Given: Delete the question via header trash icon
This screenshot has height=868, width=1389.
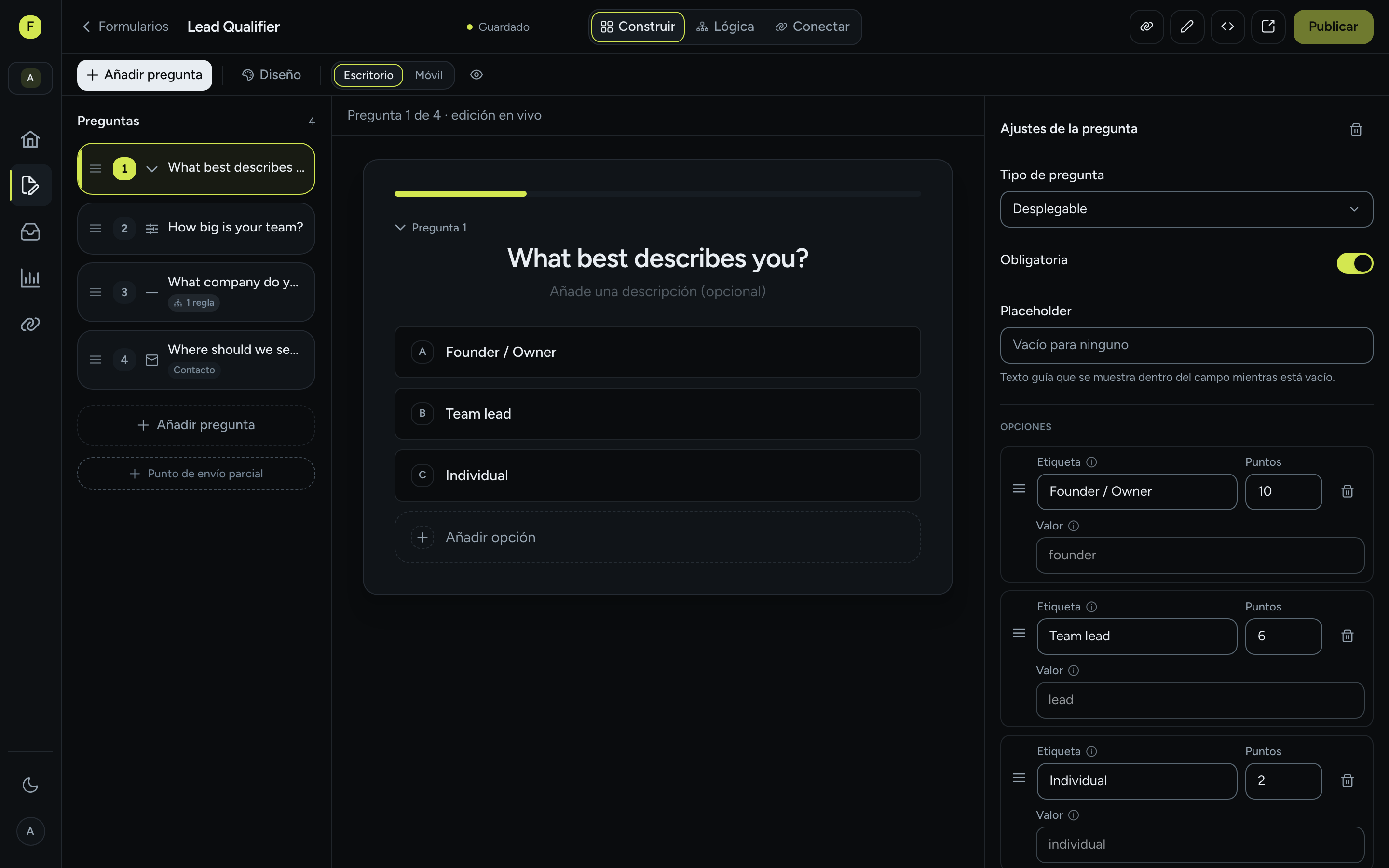Looking at the screenshot, I should tap(1356, 129).
